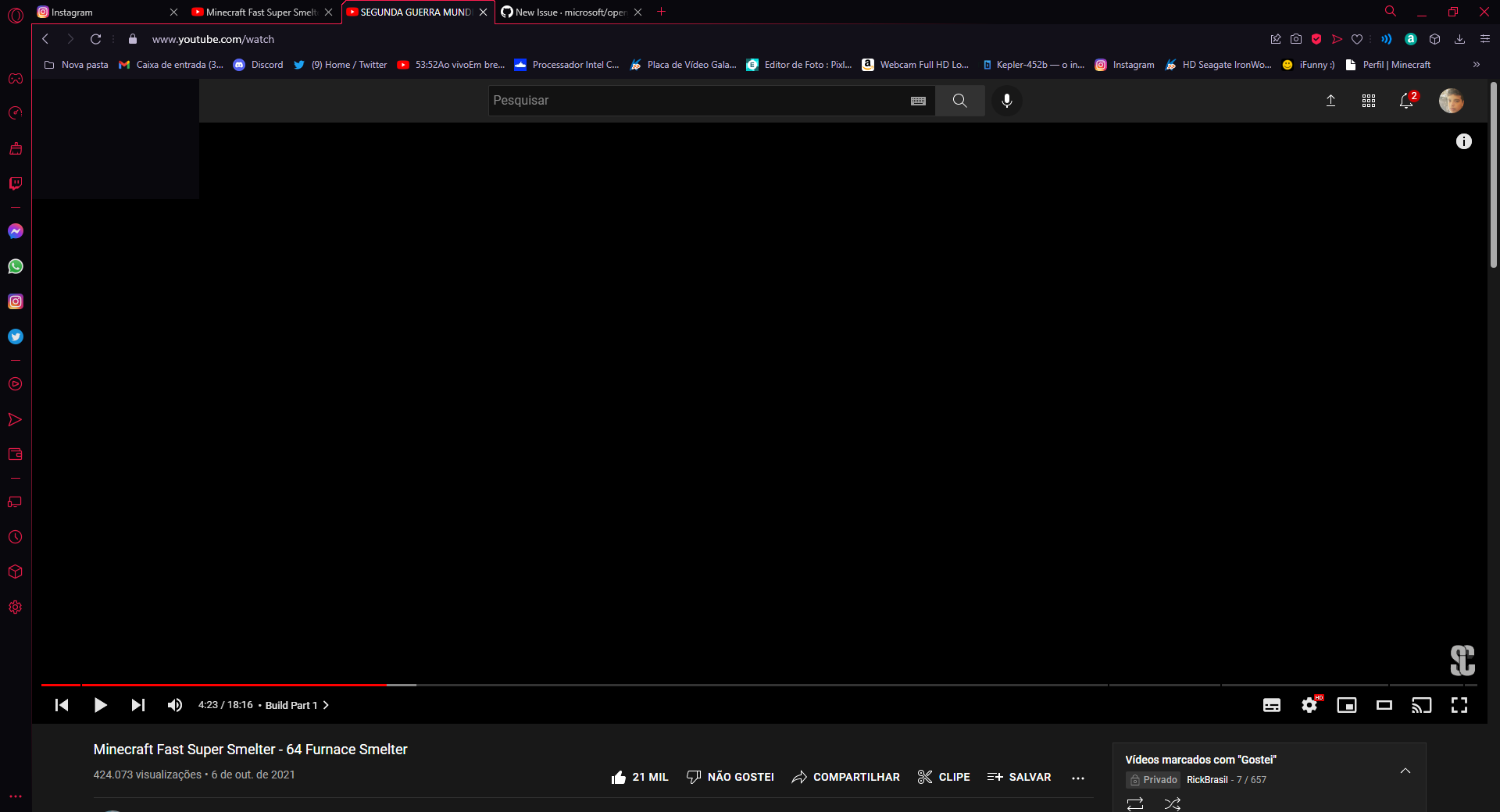The width and height of the screenshot is (1500, 812).
Task: Activate YouTube's search keyboard icon
Action: click(x=919, y=101)
